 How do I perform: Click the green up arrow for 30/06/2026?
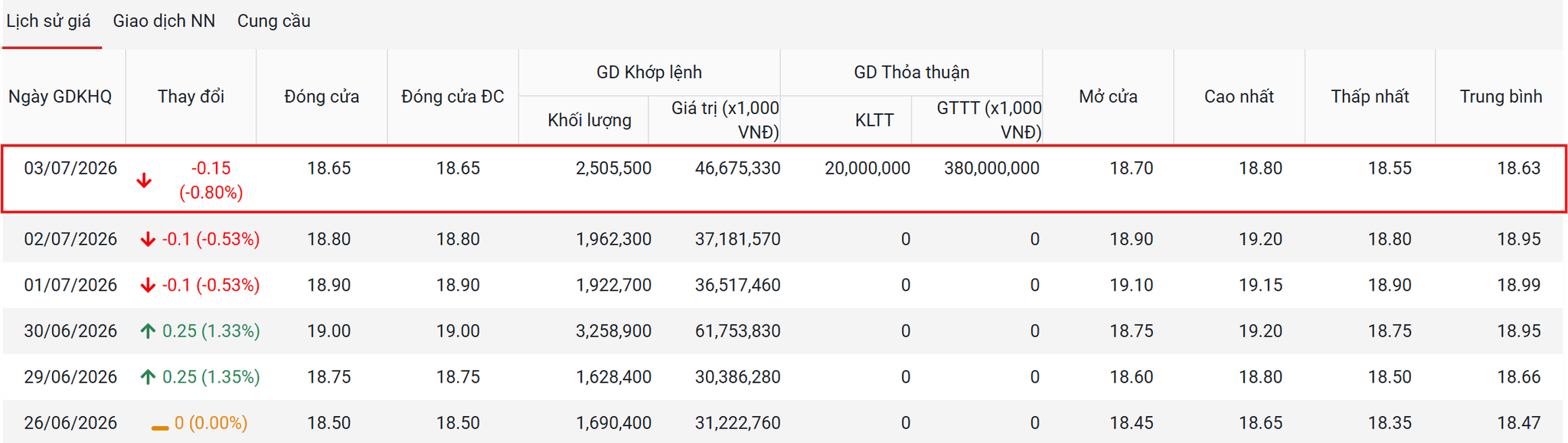(148, 331)
